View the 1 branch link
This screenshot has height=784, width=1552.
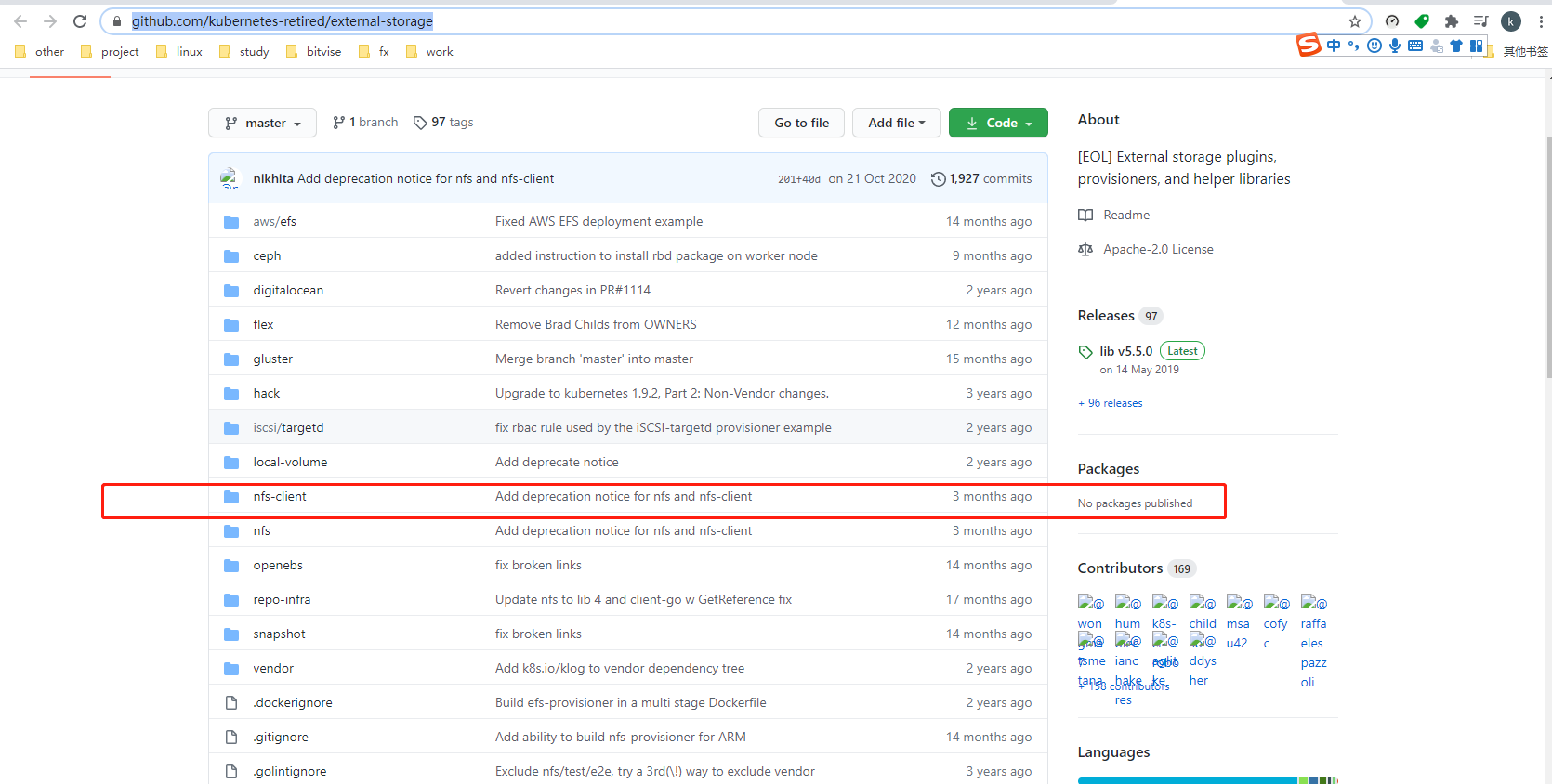(x=365, y=123)
